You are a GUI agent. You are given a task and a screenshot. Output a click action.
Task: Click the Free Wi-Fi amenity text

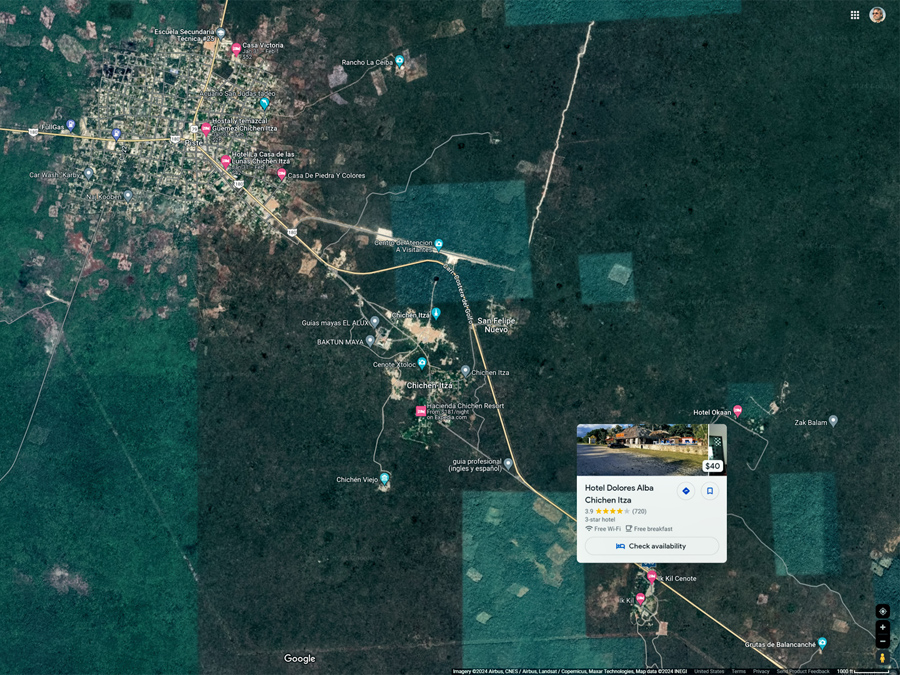click(607, 529)
